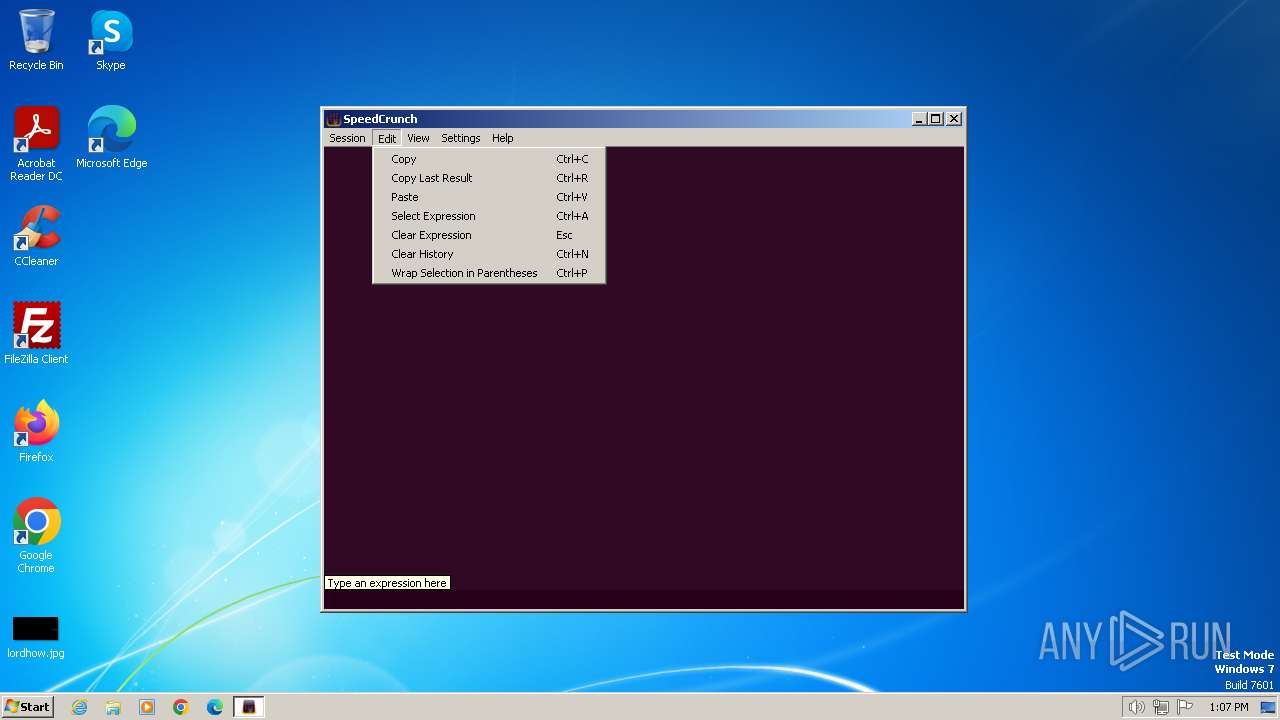Click the expression input field
This screenshot has width=1280, height=720.
pos(644,599)
